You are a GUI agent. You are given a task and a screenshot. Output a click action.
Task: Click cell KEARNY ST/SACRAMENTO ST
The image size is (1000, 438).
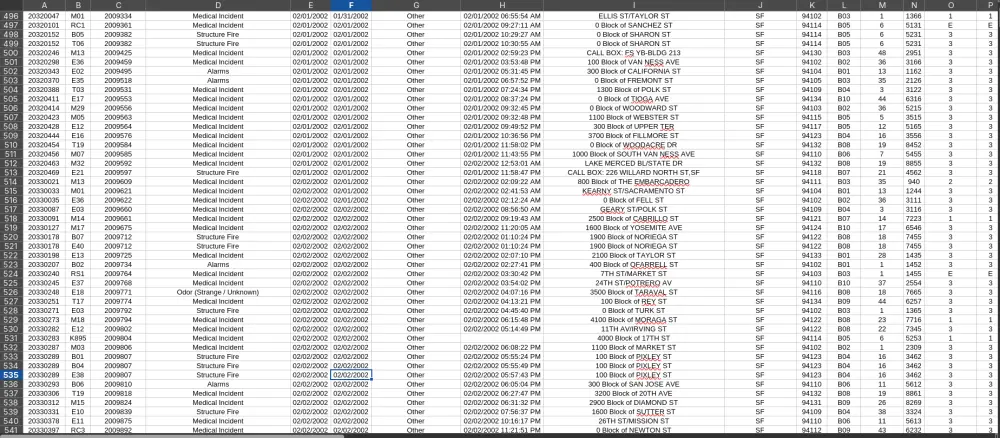(634, 191)
